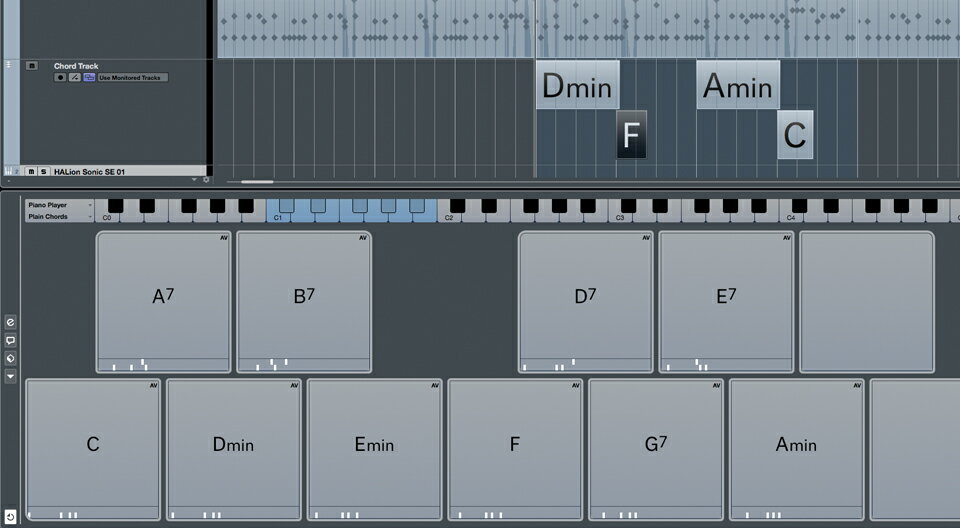Click the circular-arrow icon in the pads zone corner
This screenshot has height=528, width=960.
click(10, 517)
